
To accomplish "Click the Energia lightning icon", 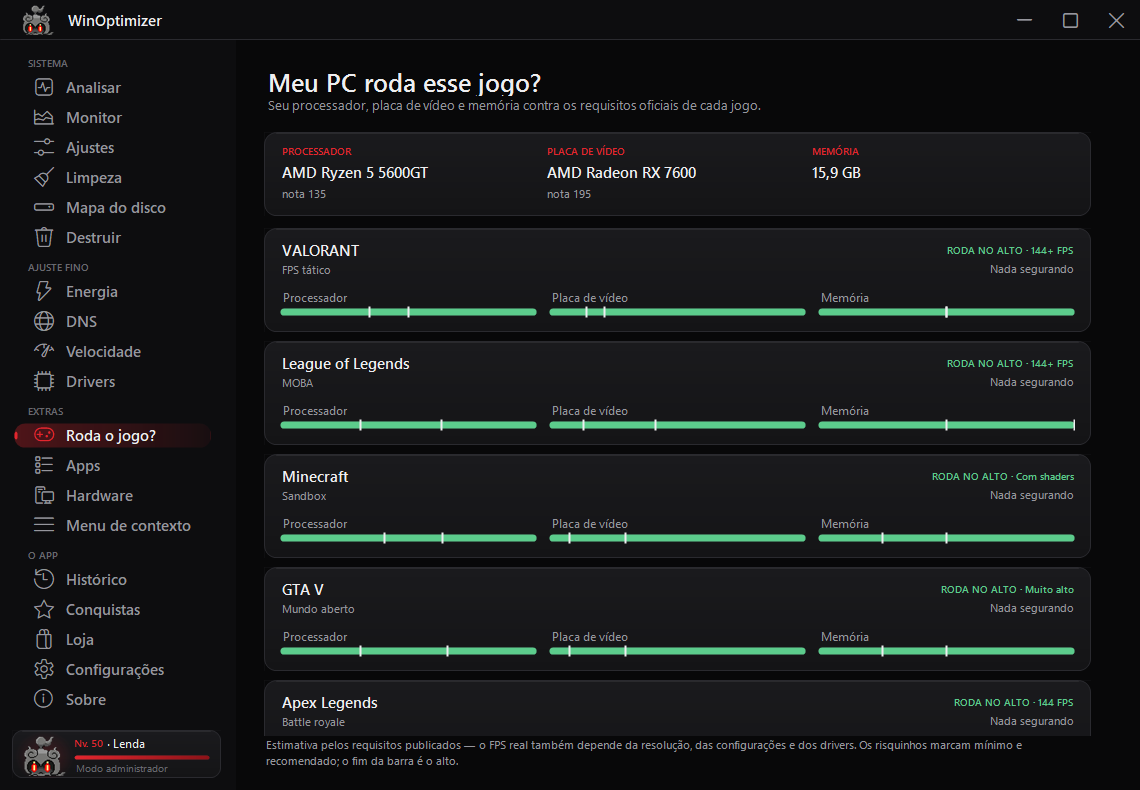I will [44, 291].
